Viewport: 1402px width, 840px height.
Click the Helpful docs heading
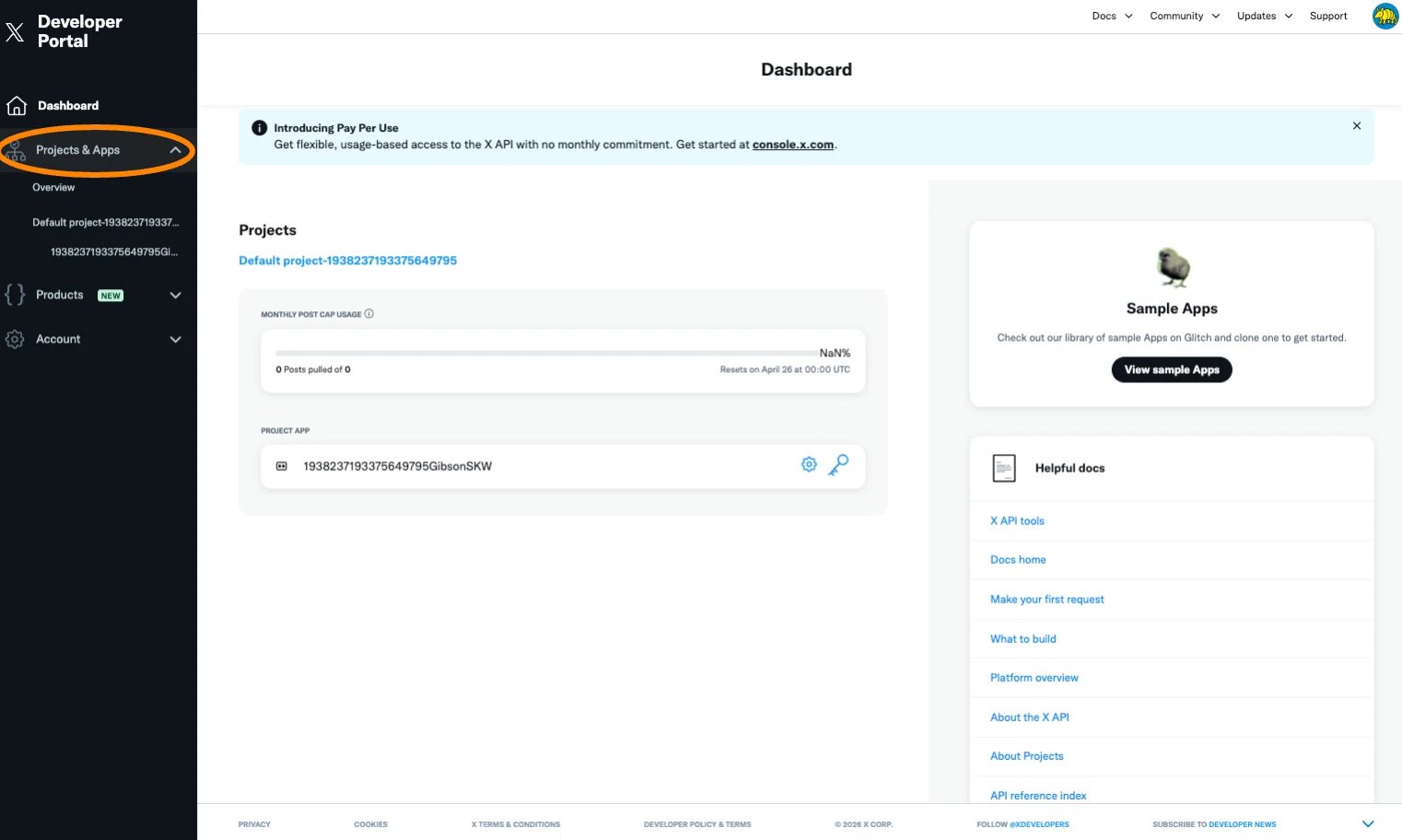pyautogui.click(x=1069, y=468)
